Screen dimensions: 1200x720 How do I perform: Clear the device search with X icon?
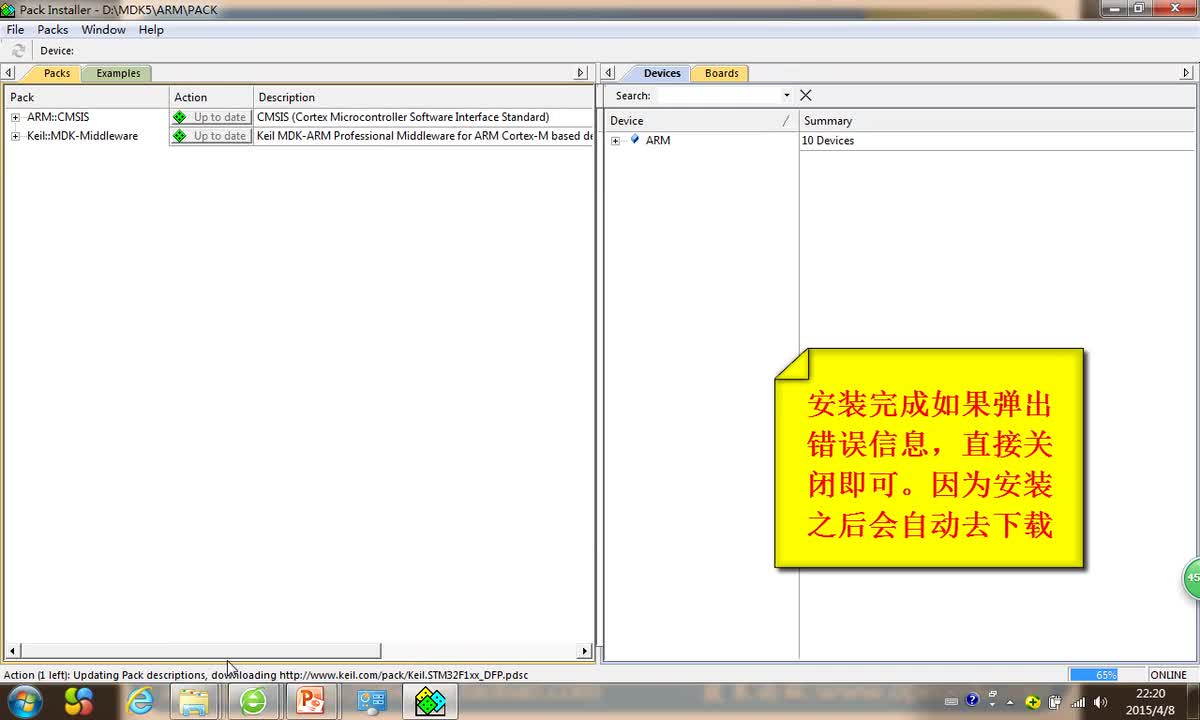tap(806, 95)
